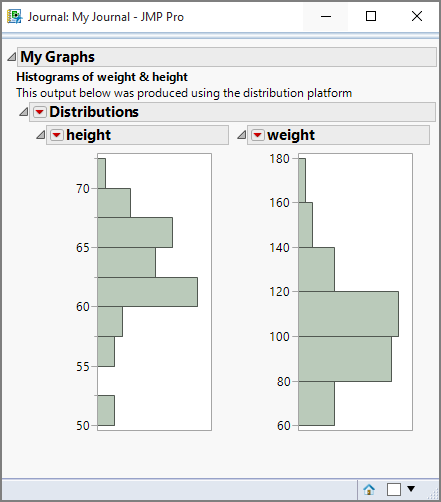Screen dimensions: 441x502
Task: Collapse the weight report disclosure triangle
Action: click(241, 135)
